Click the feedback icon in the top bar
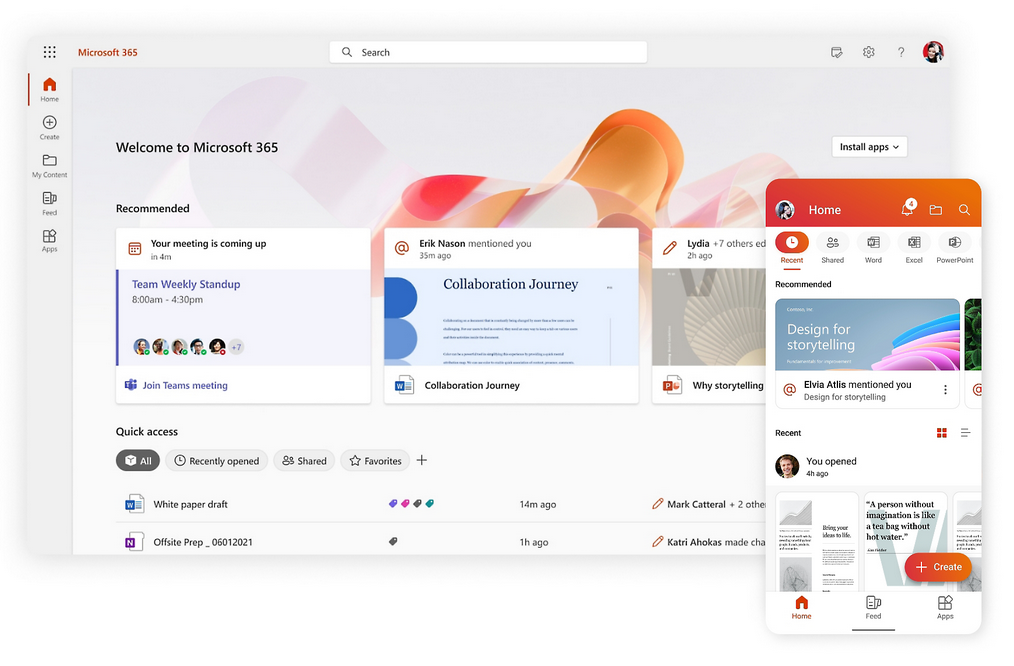This screenshot has width=1014, height=666. (x=837, y=52)
